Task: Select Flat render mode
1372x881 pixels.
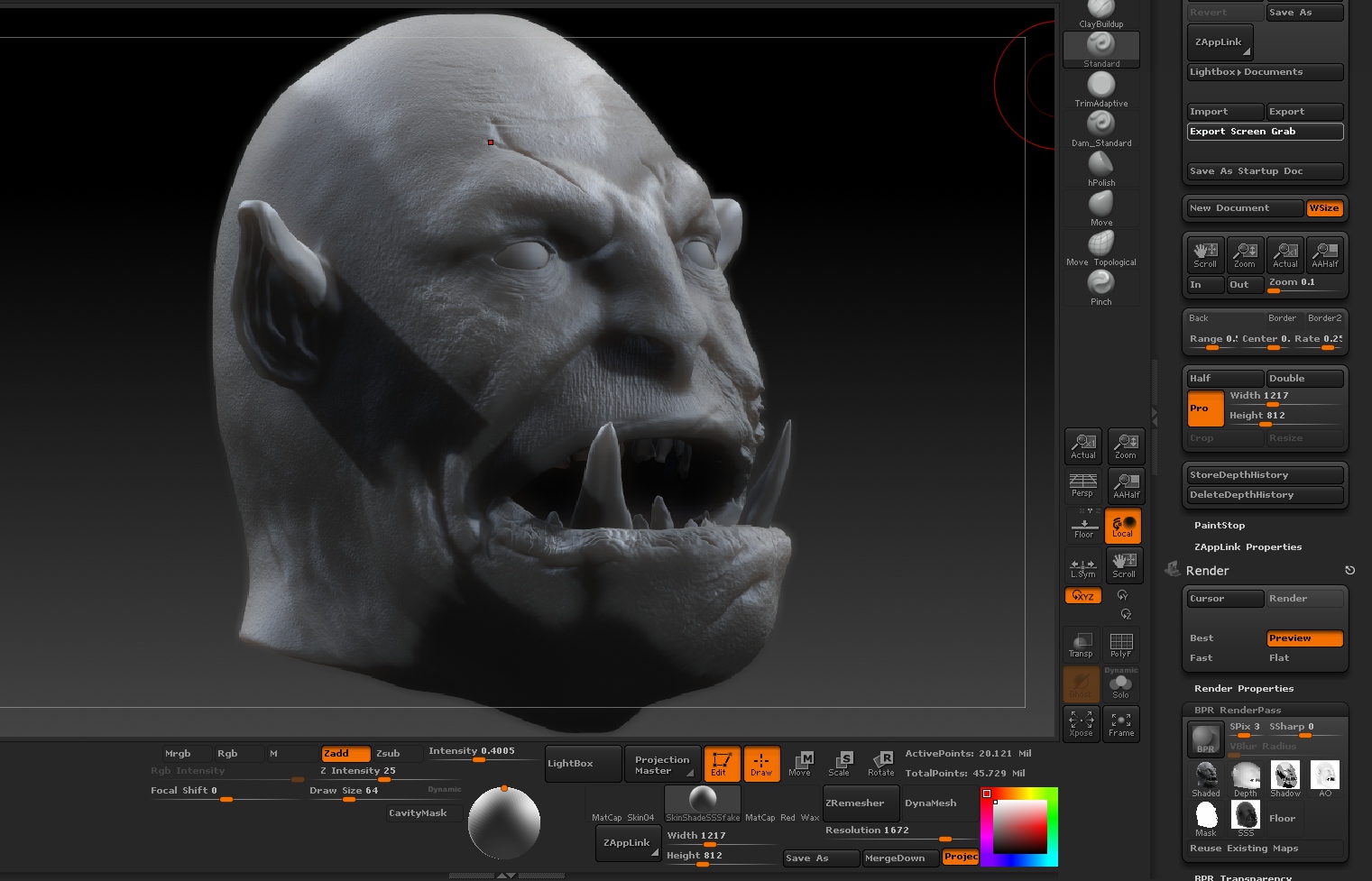Action: pos(1304,658)
